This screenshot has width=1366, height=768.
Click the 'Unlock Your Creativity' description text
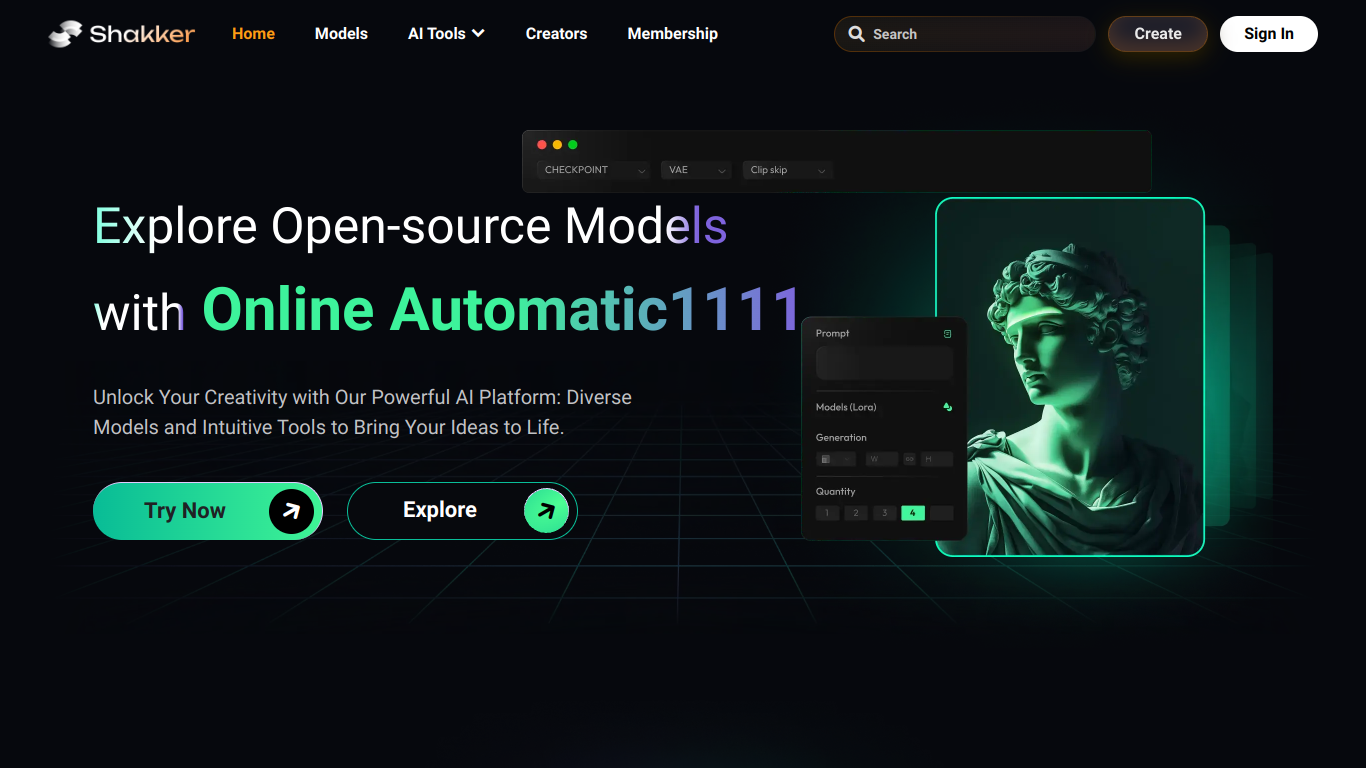(x=362, y=412)
